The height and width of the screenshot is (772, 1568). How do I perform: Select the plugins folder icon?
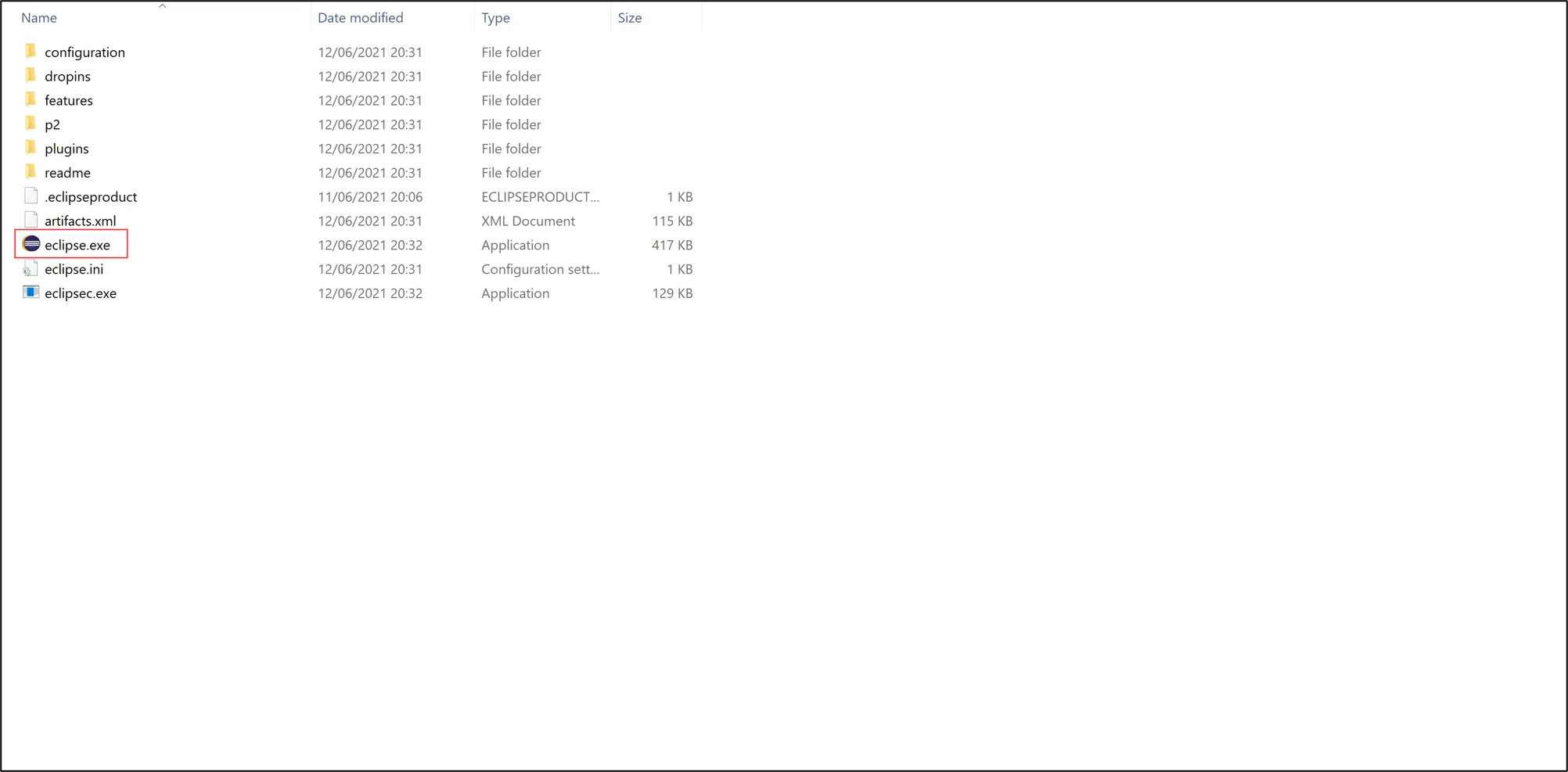pyautogui.click(x=31, y=149)
